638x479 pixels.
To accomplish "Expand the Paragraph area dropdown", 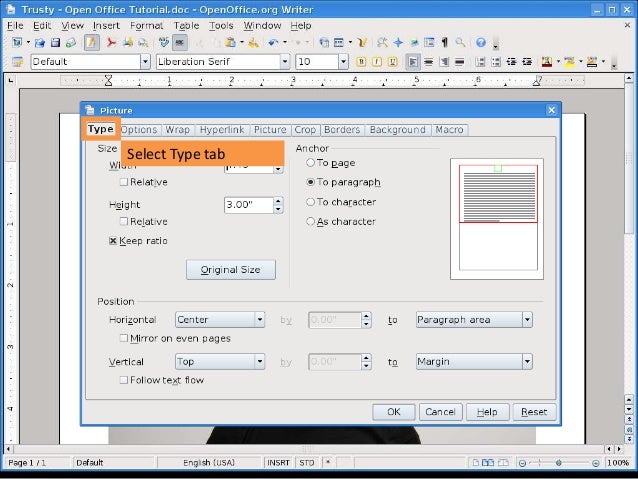I will (526, 320).
